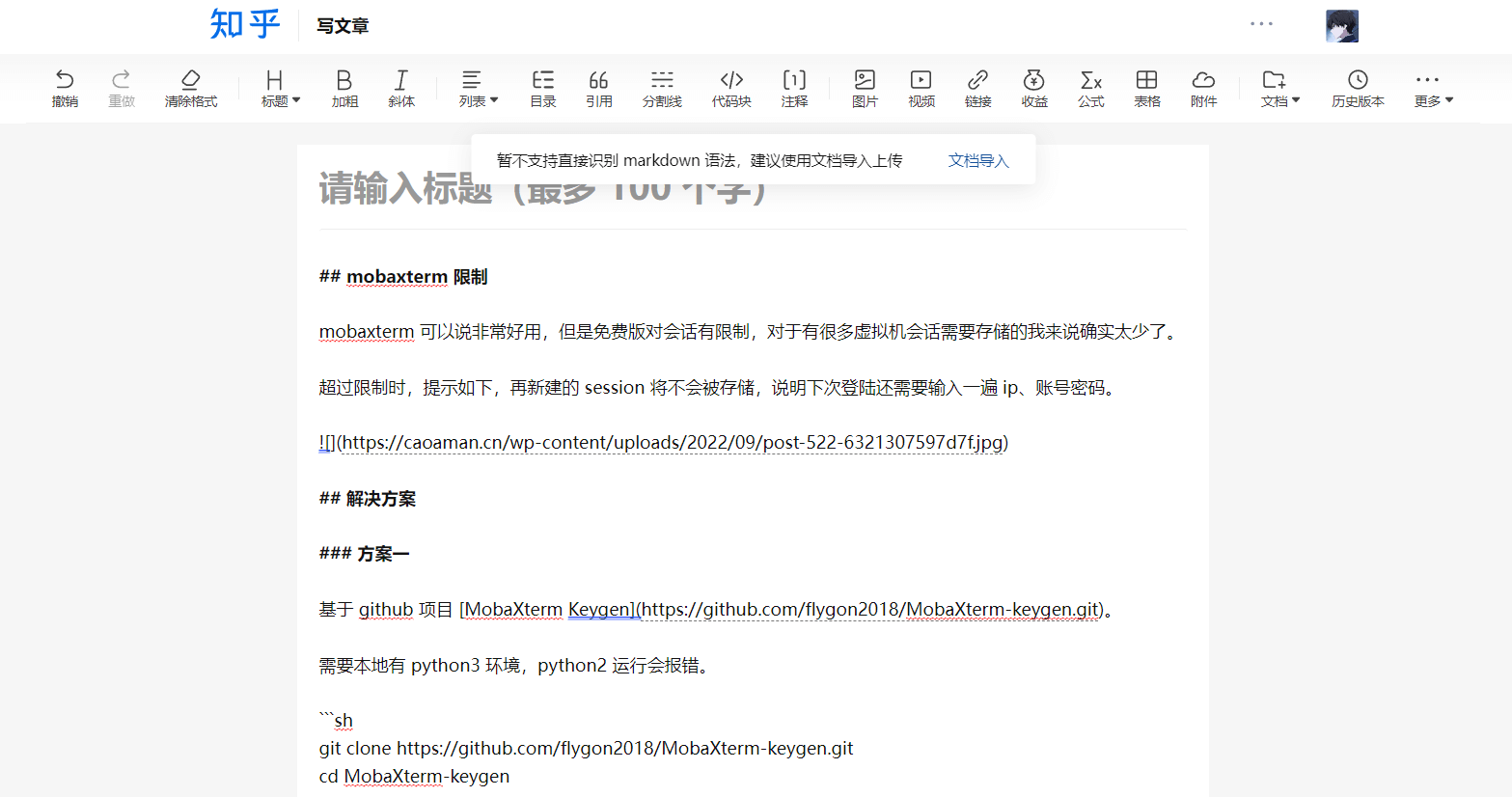1512x797 pixels.
Task: Insert a 分隔线 divider
Action: pos(662,88)
